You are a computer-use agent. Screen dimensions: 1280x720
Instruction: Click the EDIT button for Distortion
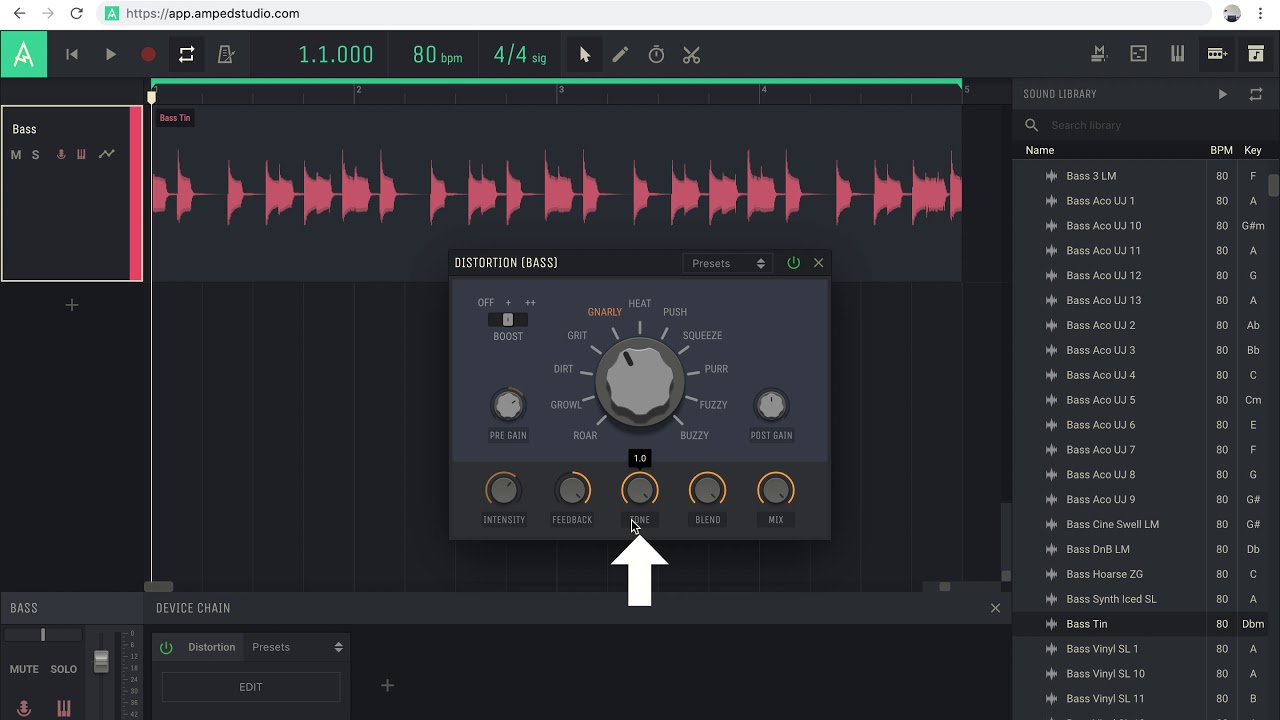(x=251, y=687)
